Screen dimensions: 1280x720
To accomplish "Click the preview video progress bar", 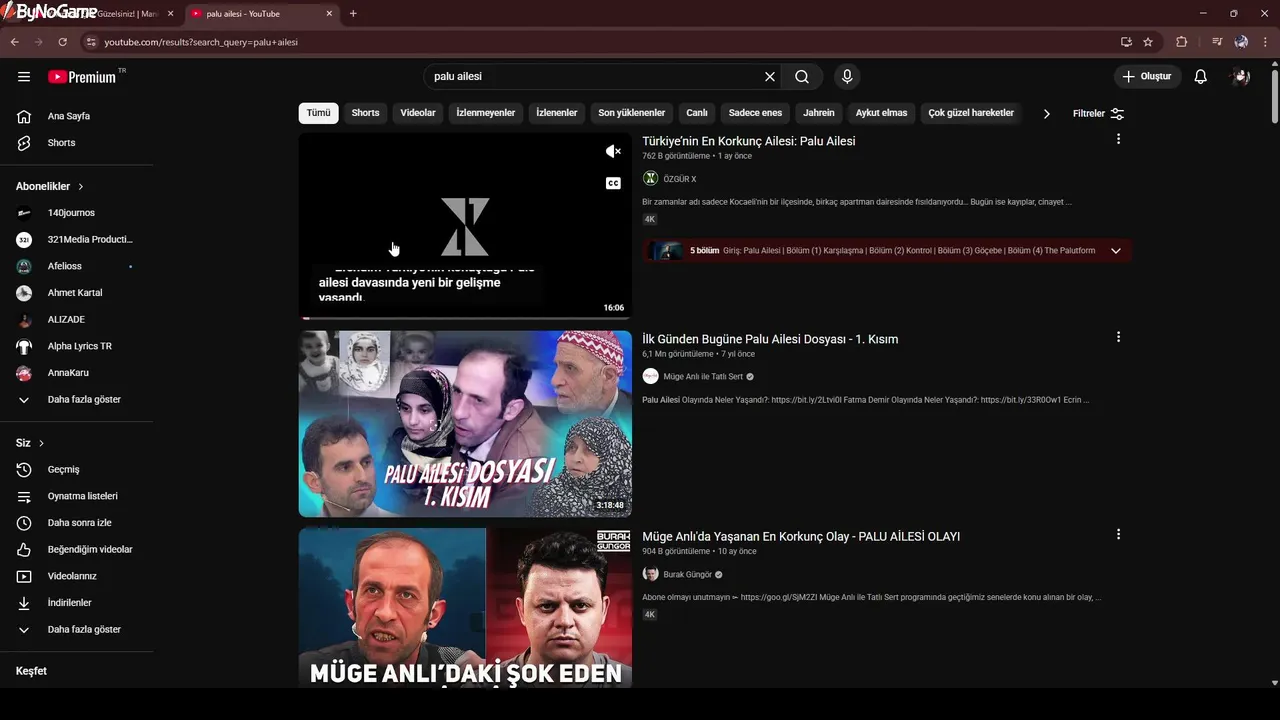I will pyautogui.click(x=465, y=318).
